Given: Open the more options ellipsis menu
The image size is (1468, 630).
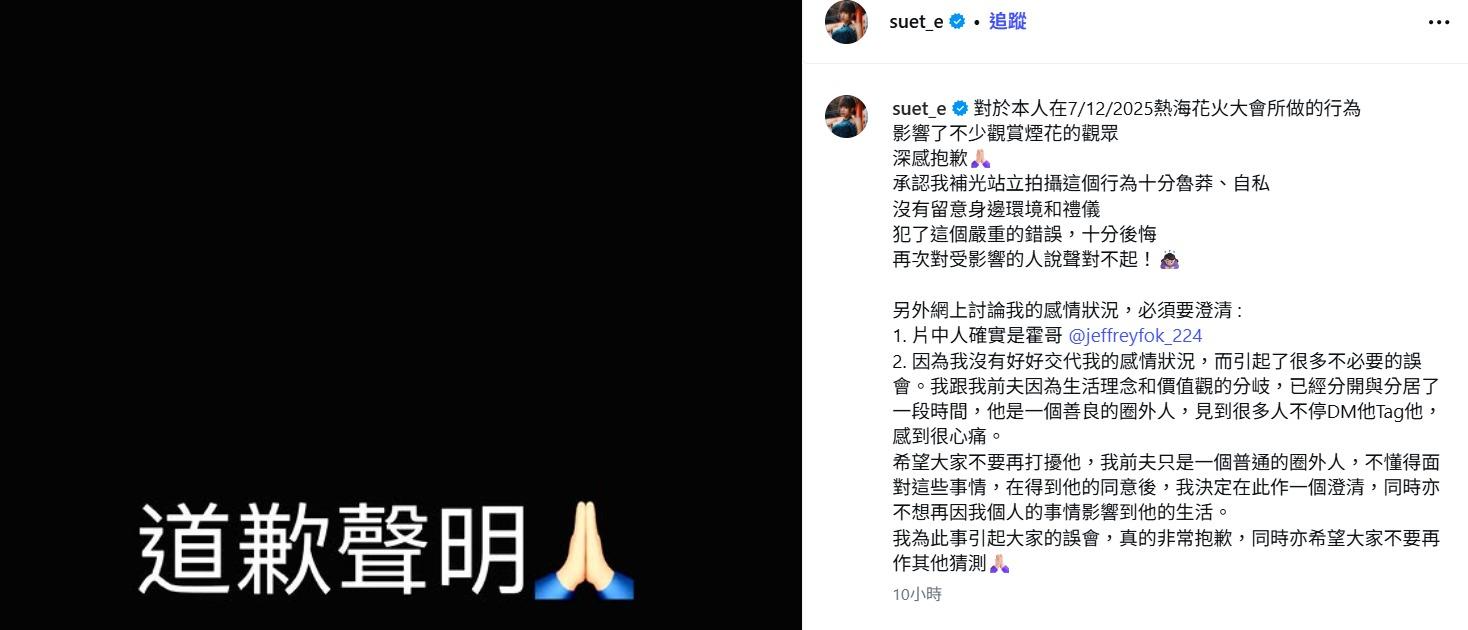Looking at the screenshot, I should [x=1440, y=22].
